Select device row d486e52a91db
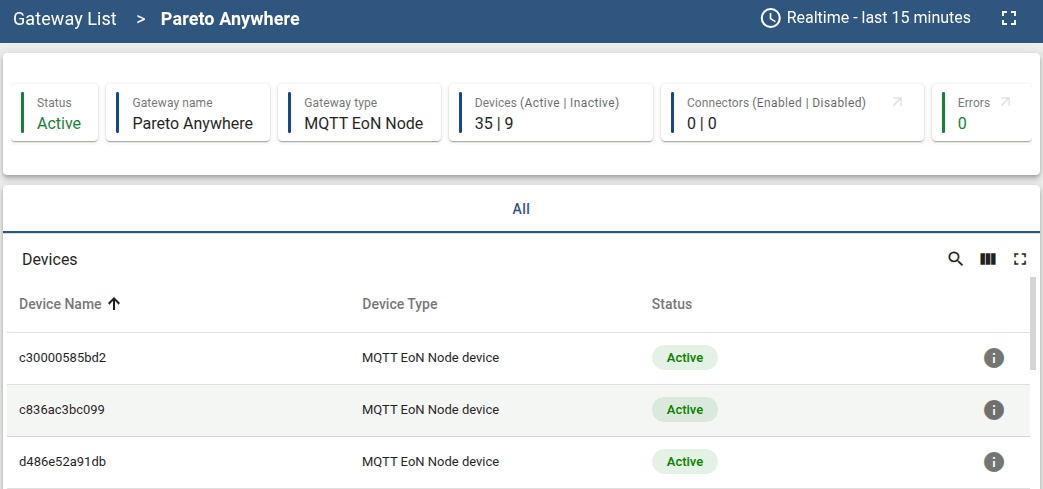This screenshot has height=489, width=1043. pos(518,462)
